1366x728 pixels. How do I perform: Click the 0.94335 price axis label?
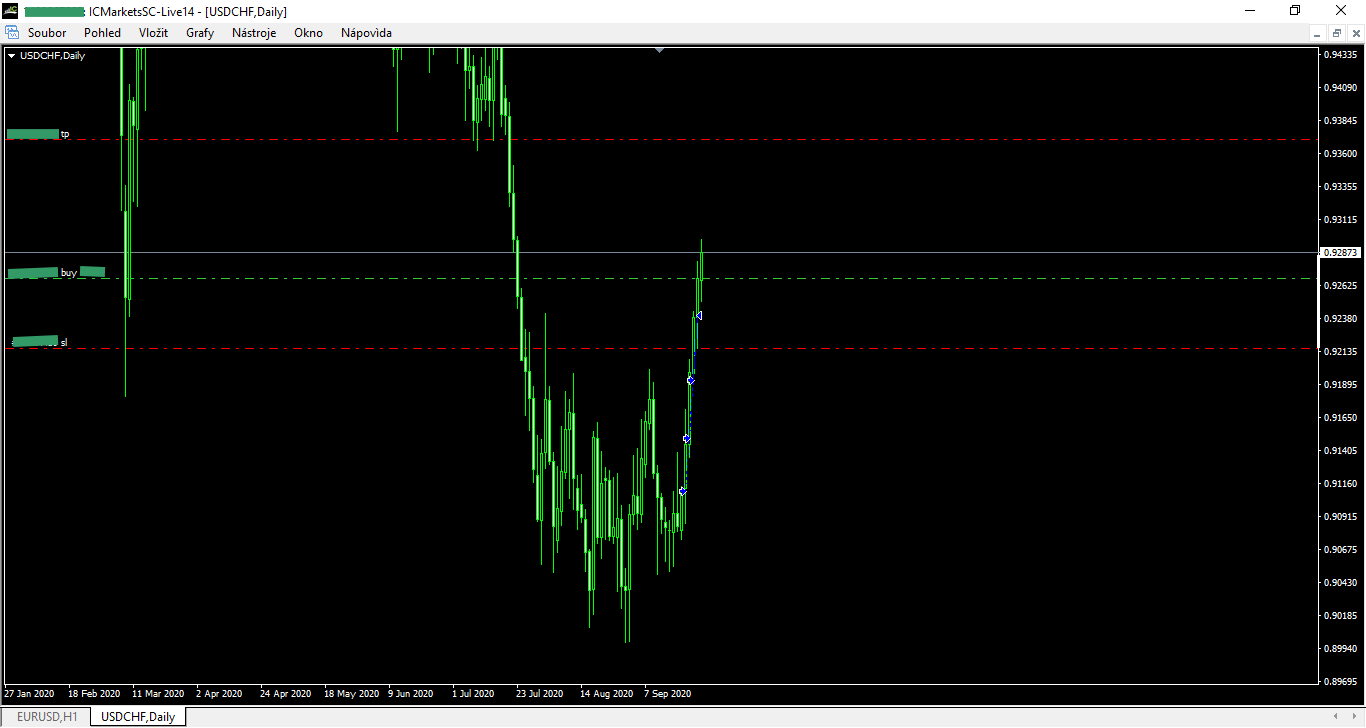1340,55
